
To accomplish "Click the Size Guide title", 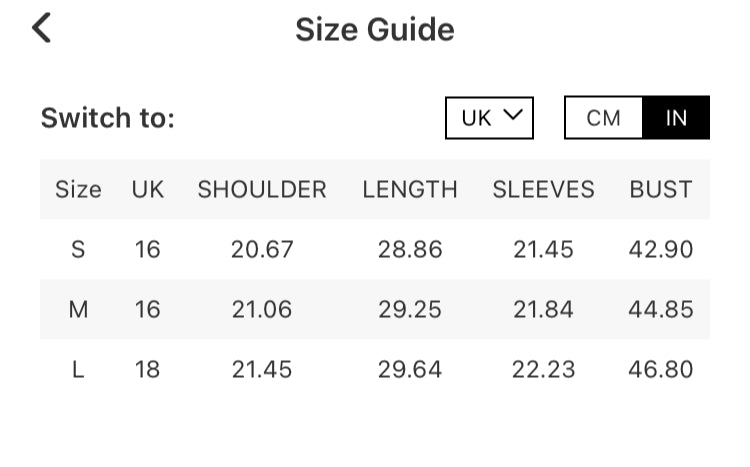I will coord(374,30).
